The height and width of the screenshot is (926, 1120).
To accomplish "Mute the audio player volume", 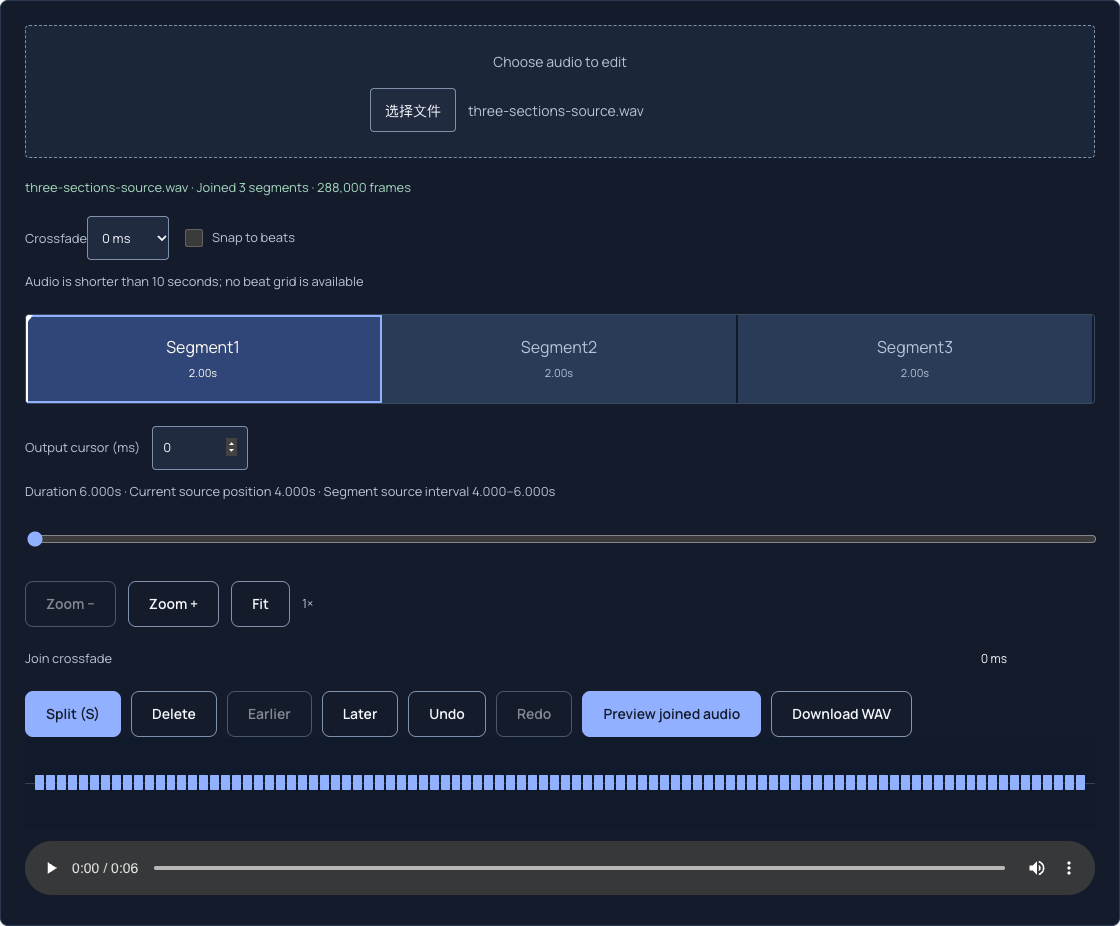I will (1036, 868).
